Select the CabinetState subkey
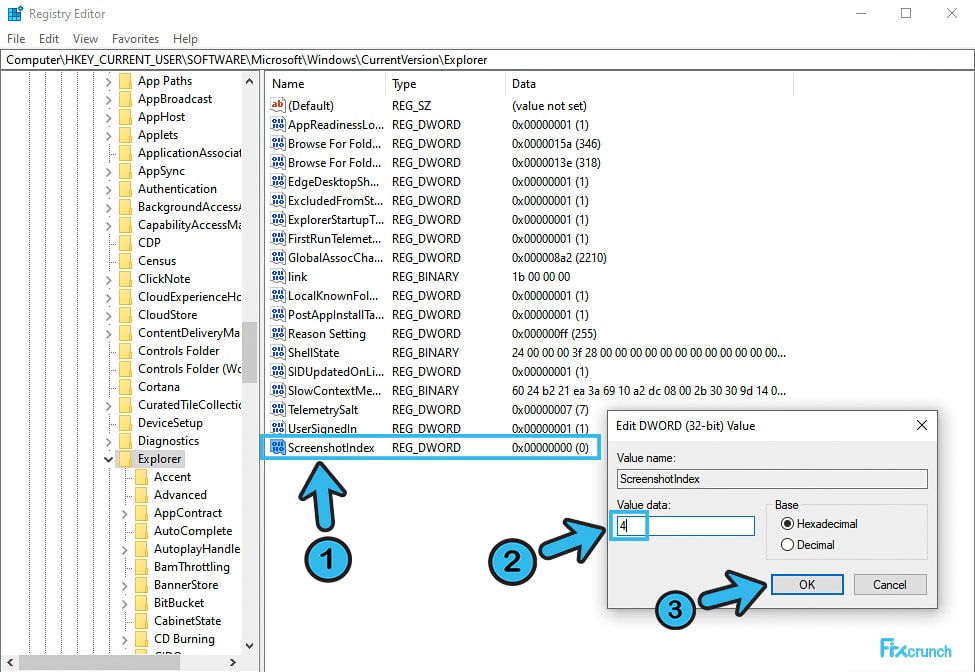 (x=187, y=621)
